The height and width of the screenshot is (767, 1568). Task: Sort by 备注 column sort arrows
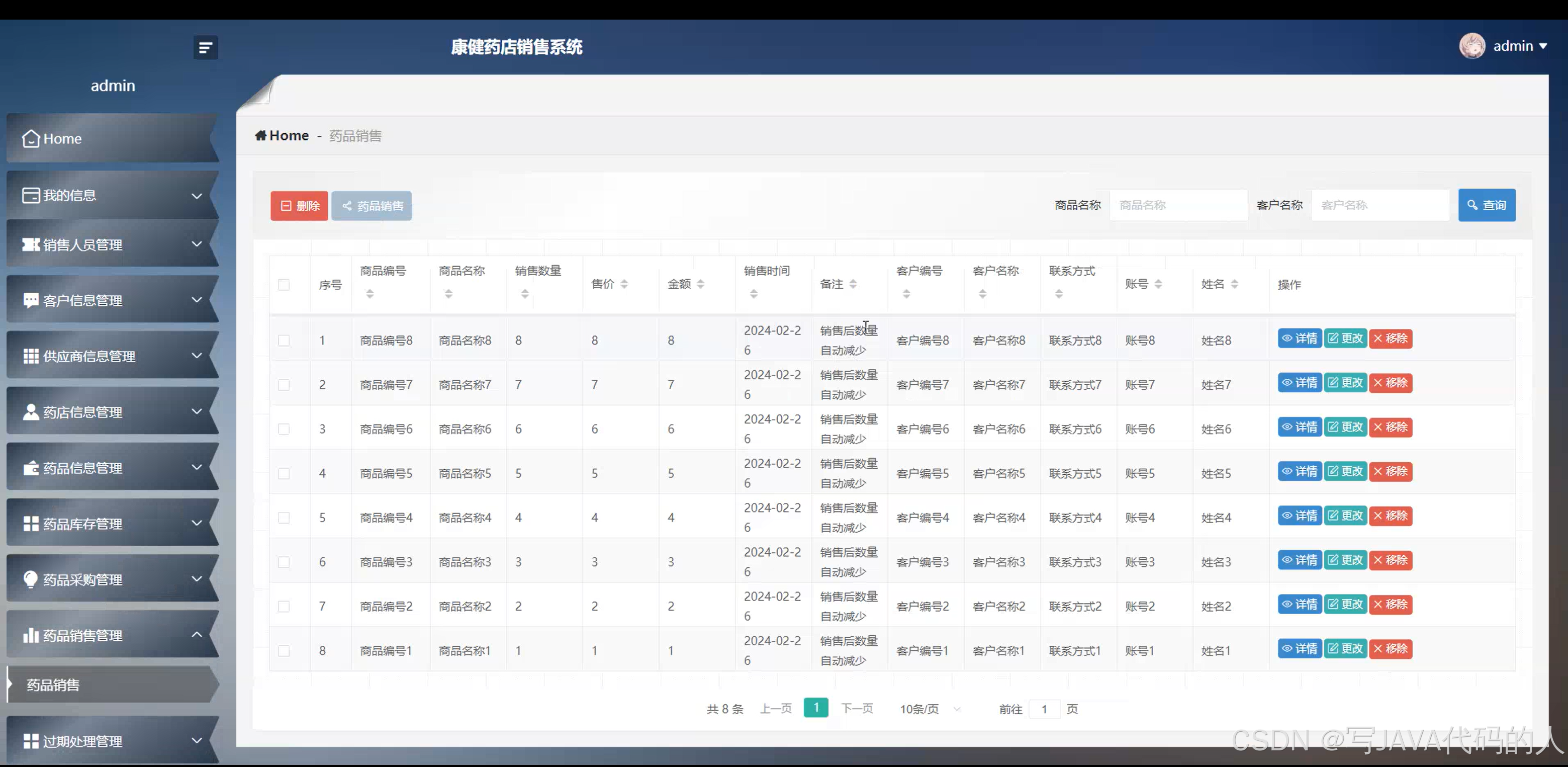coord(853,284)
